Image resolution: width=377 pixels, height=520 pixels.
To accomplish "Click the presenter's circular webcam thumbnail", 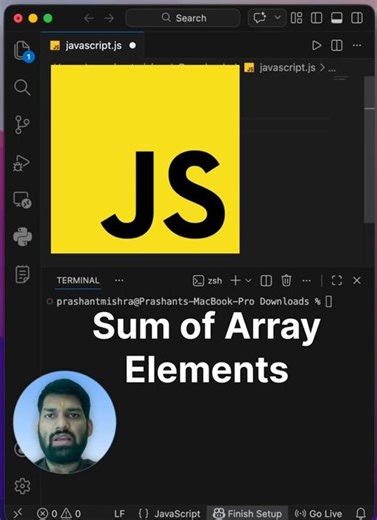I will [x=65, y=423].
